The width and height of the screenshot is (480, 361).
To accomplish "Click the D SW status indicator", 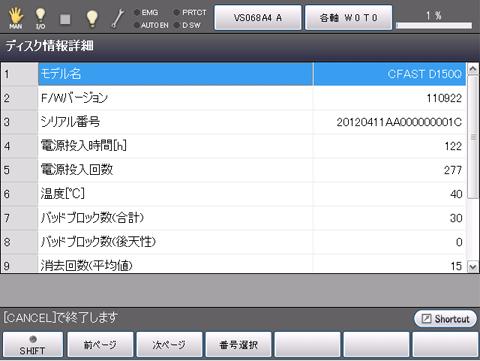I will [x=187, y=25].
